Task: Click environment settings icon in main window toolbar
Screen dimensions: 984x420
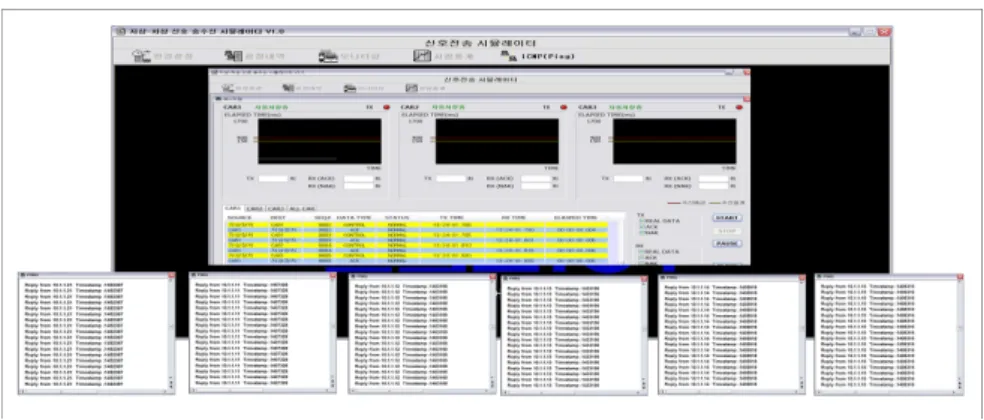Action: (x=141, y=56)
